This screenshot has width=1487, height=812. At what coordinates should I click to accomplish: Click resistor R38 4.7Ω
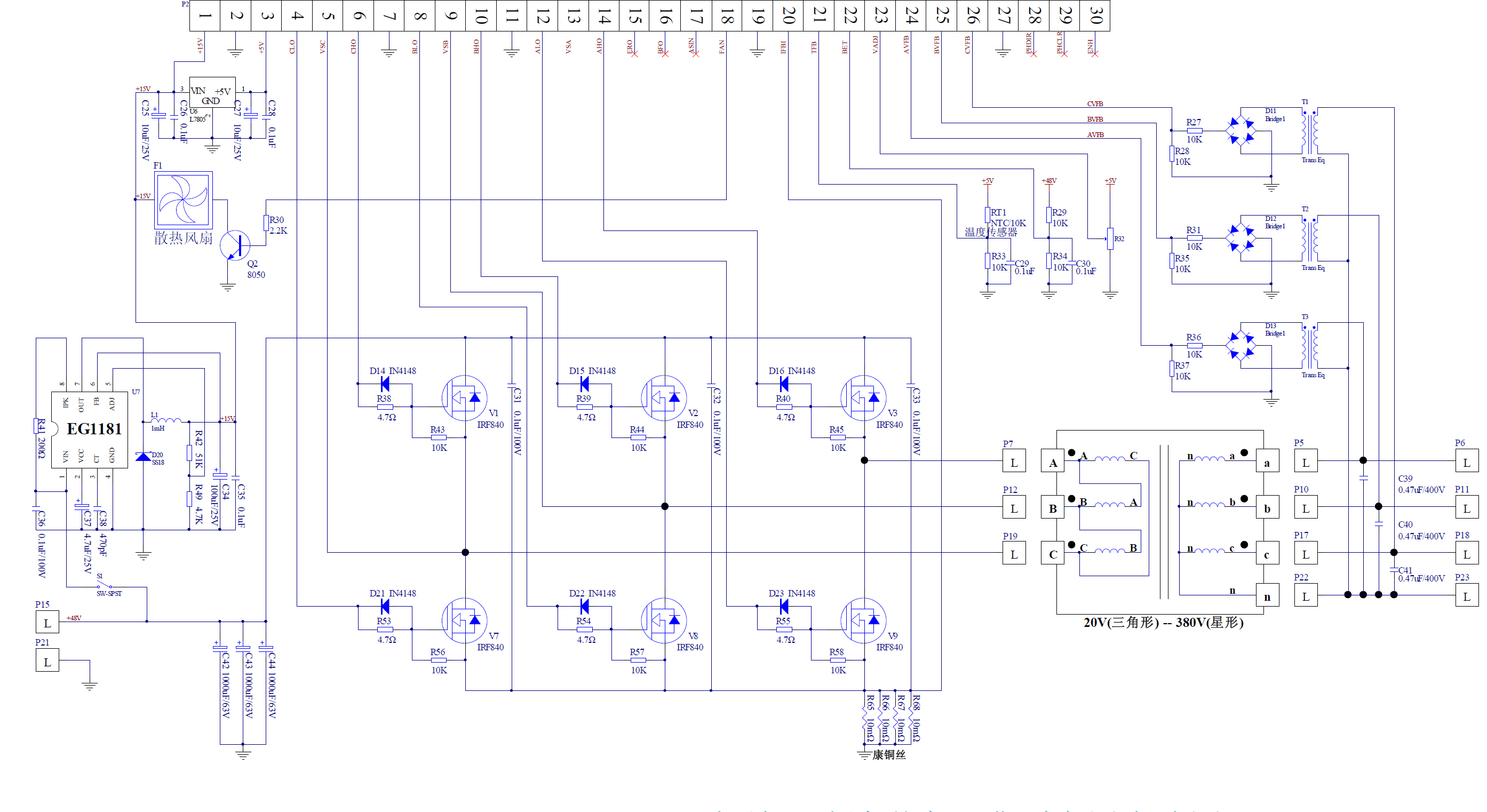pyautogui.click(x=385, y=407)
